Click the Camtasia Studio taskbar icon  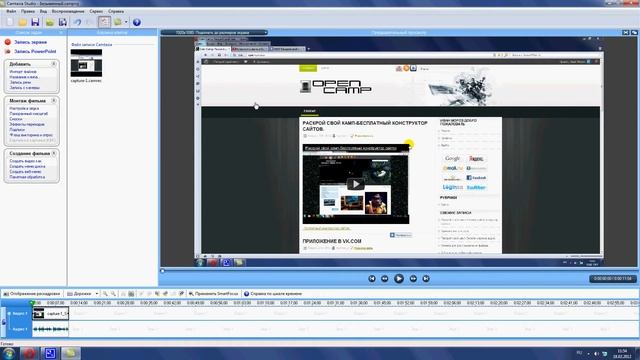[50, 353]
